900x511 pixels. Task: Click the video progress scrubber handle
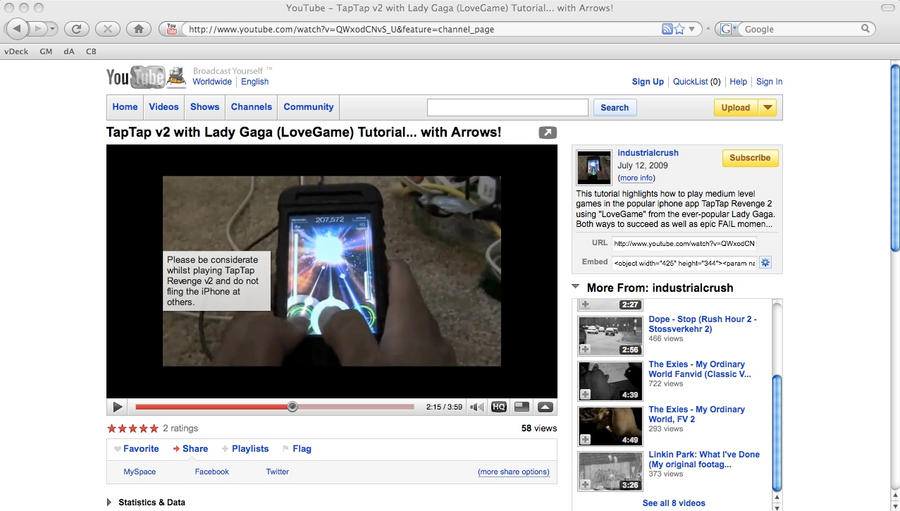tap(292, 407)
